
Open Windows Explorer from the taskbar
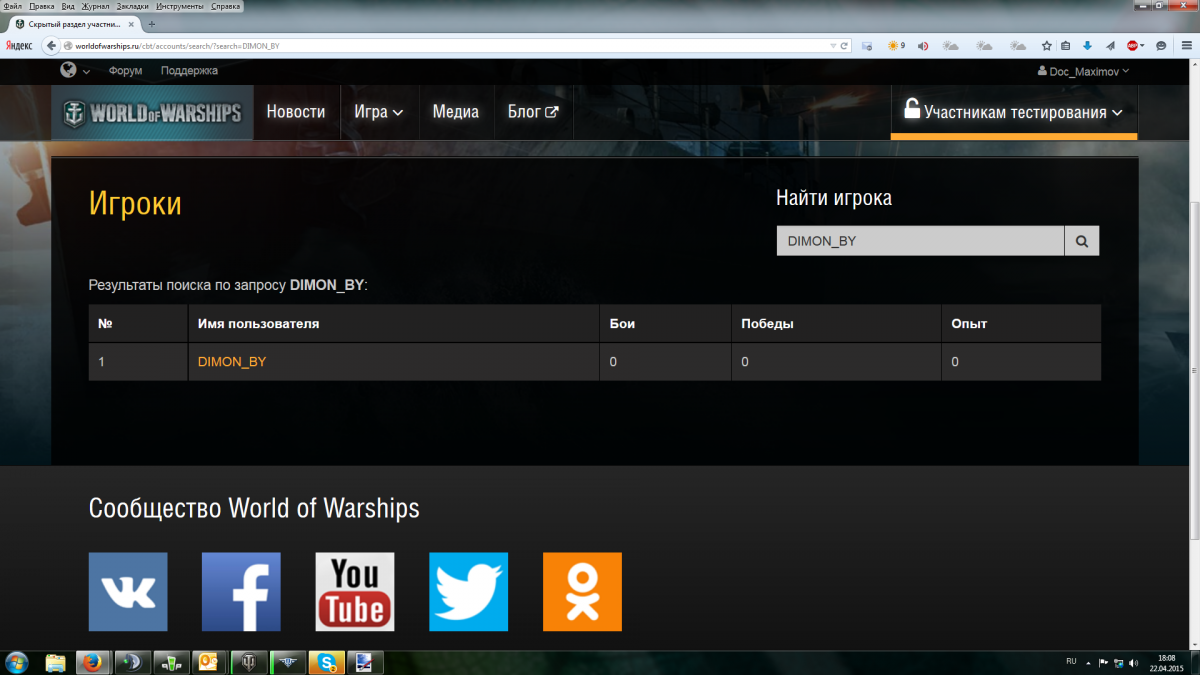point(56,662)
